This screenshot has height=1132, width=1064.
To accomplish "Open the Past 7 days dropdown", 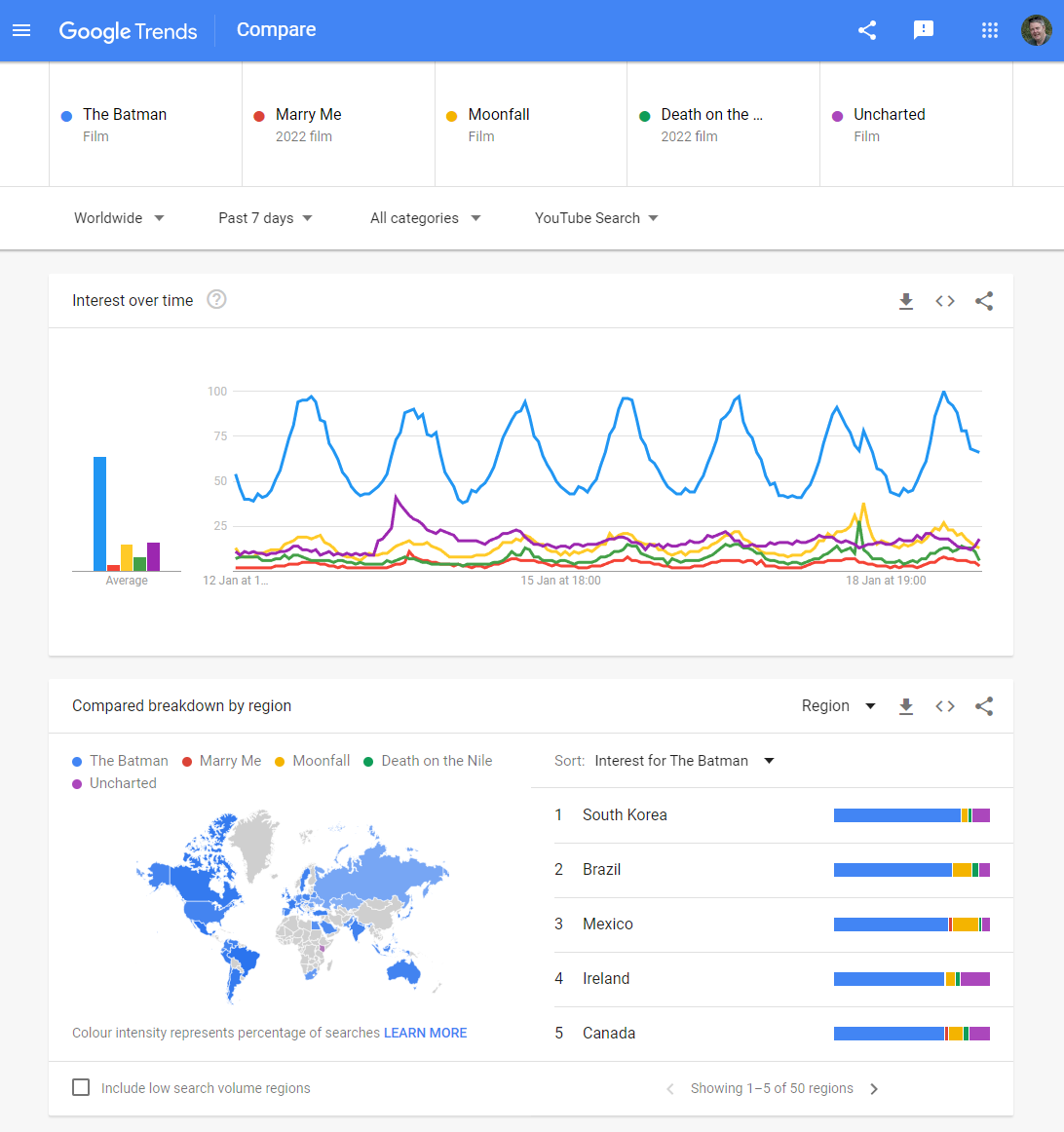I will click(265, 218).
